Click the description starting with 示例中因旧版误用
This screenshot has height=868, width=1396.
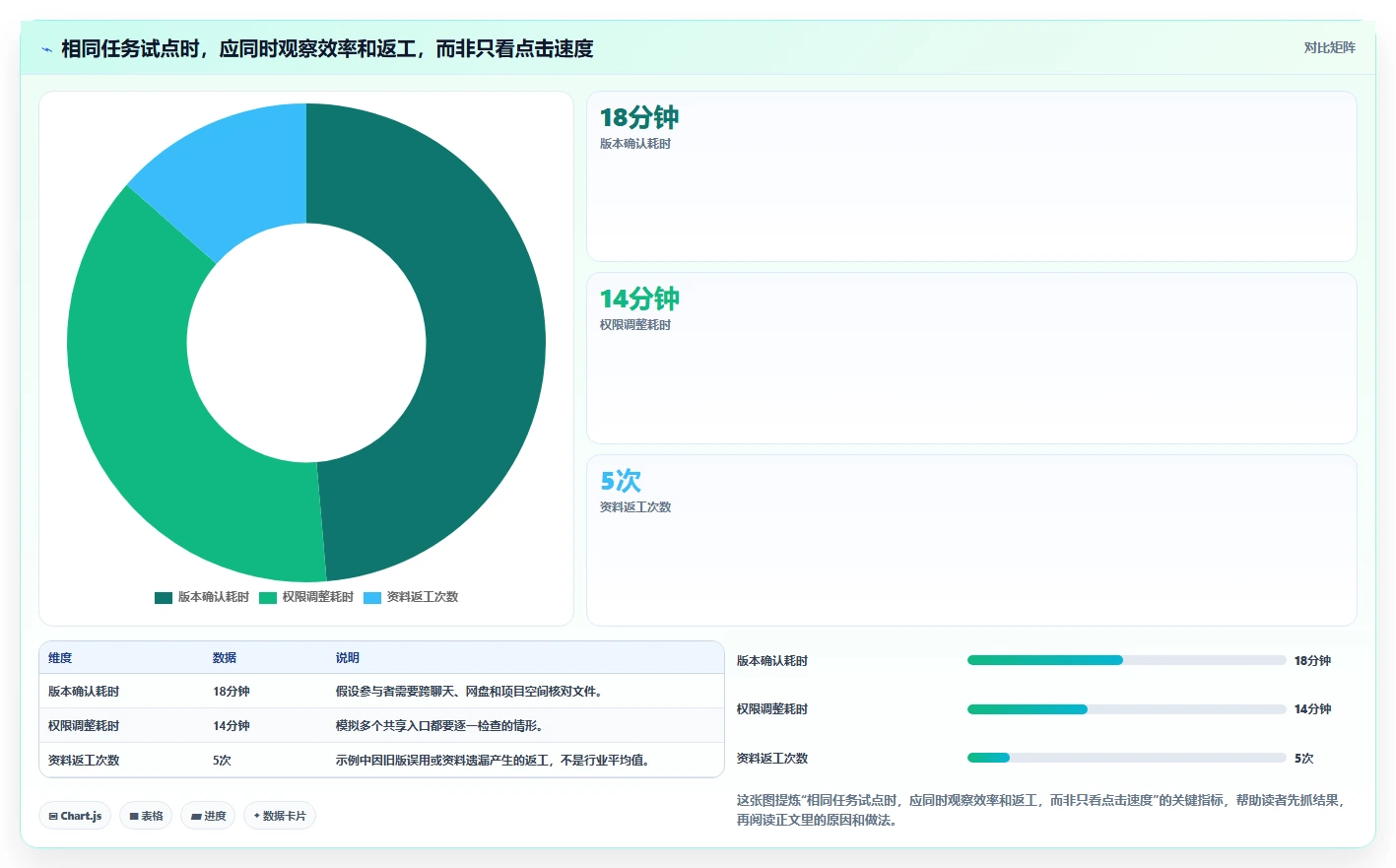(493, 761)
